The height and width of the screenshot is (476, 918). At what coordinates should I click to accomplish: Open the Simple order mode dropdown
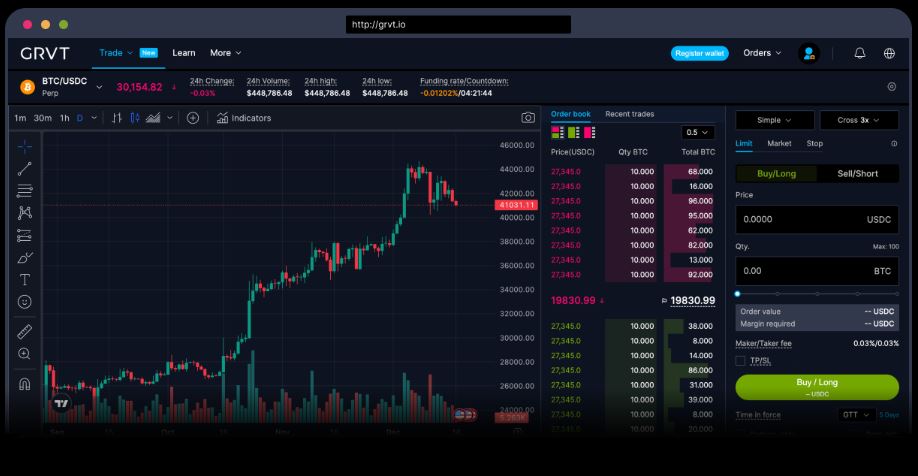tap(774, 120)
